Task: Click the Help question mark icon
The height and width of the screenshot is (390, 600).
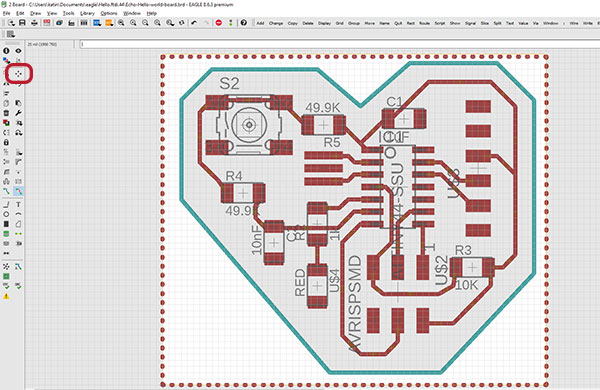Action: tap(243, 23)
